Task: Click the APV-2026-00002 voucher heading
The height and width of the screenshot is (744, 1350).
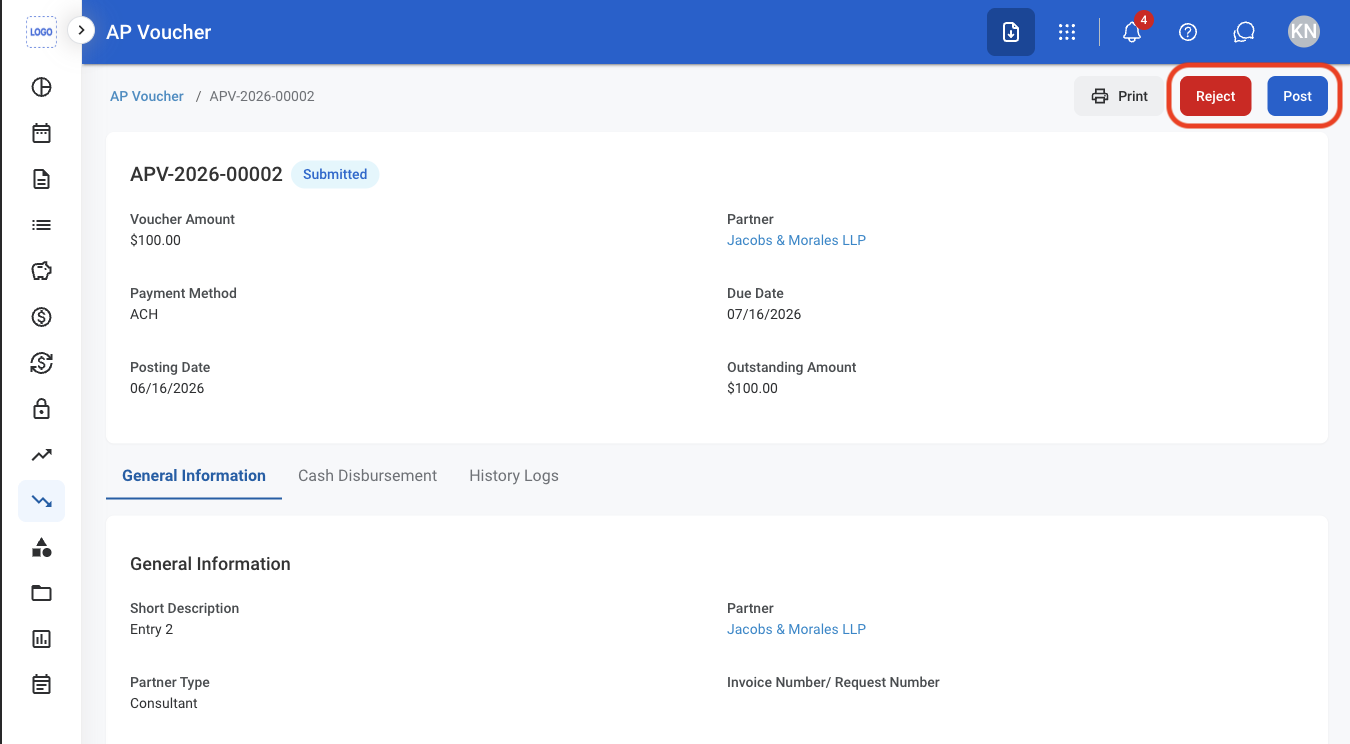Action: (206, 174)
